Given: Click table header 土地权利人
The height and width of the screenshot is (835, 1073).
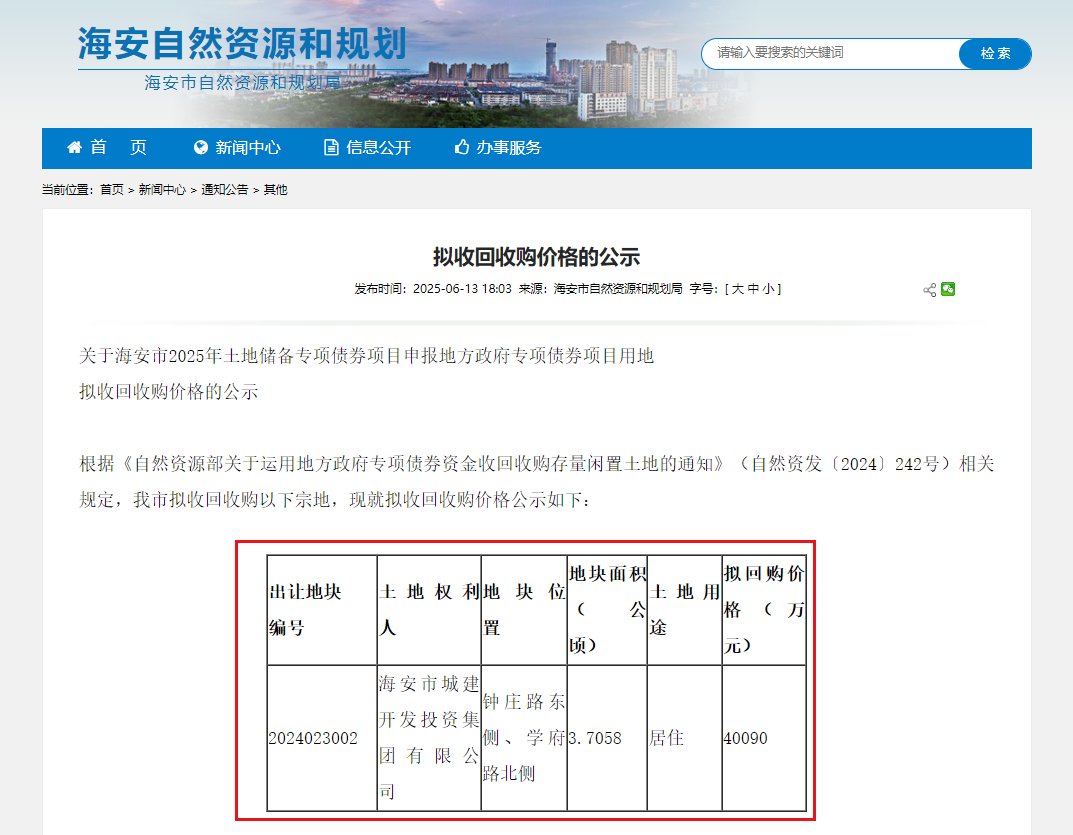Looking at the screenshot, I should [x=429, y=610].
